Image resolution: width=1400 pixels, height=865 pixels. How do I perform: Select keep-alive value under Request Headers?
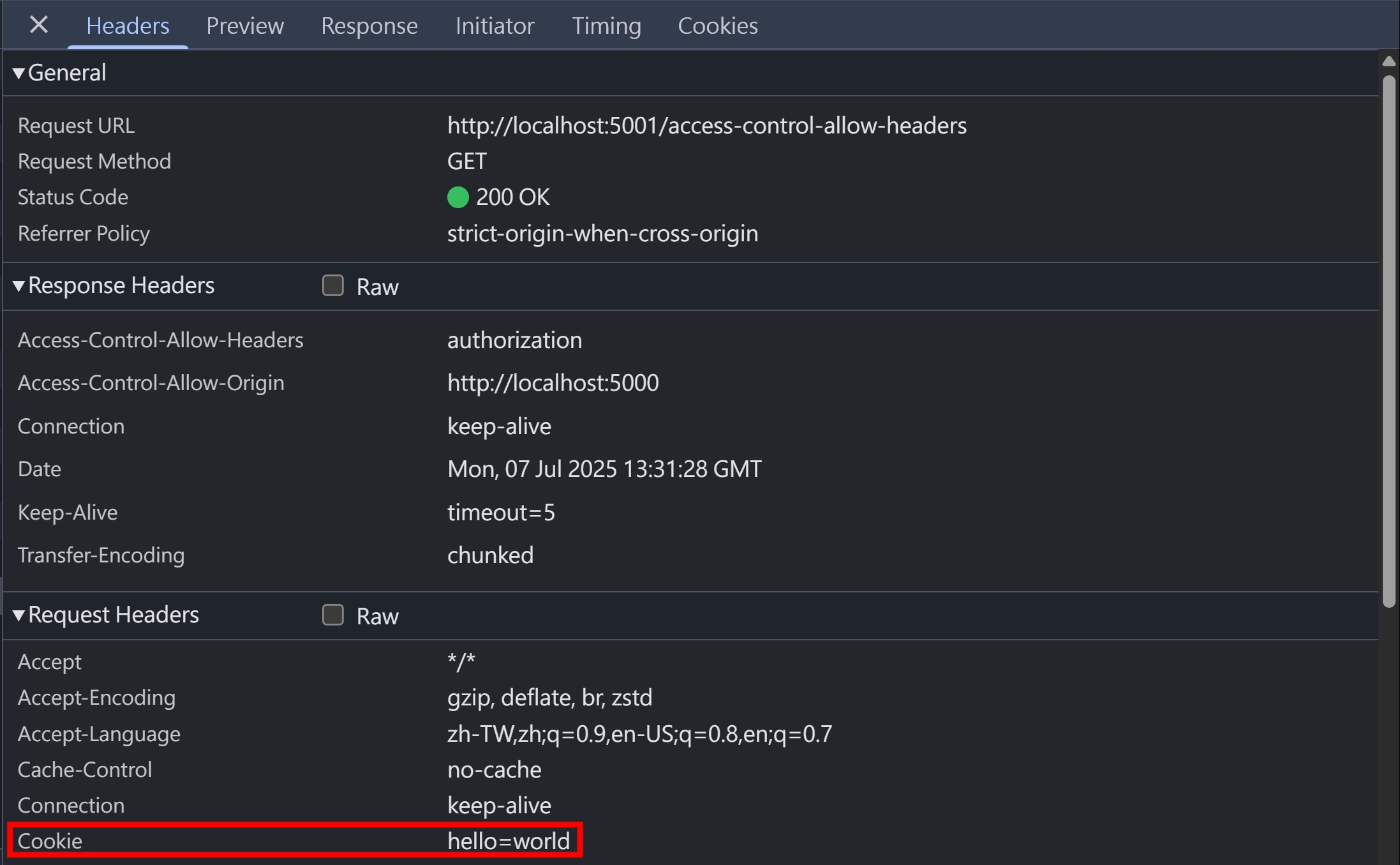click(499, 806)
